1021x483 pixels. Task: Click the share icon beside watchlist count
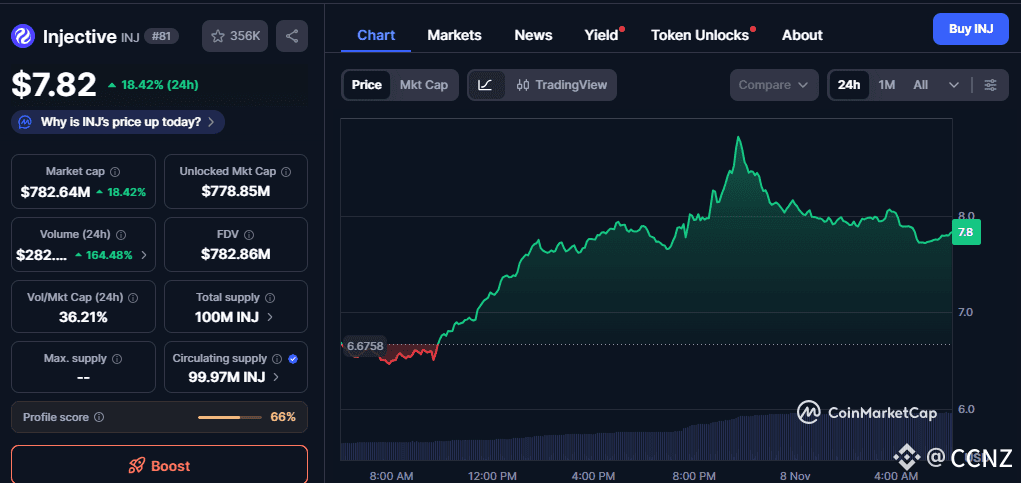[292, 36]
